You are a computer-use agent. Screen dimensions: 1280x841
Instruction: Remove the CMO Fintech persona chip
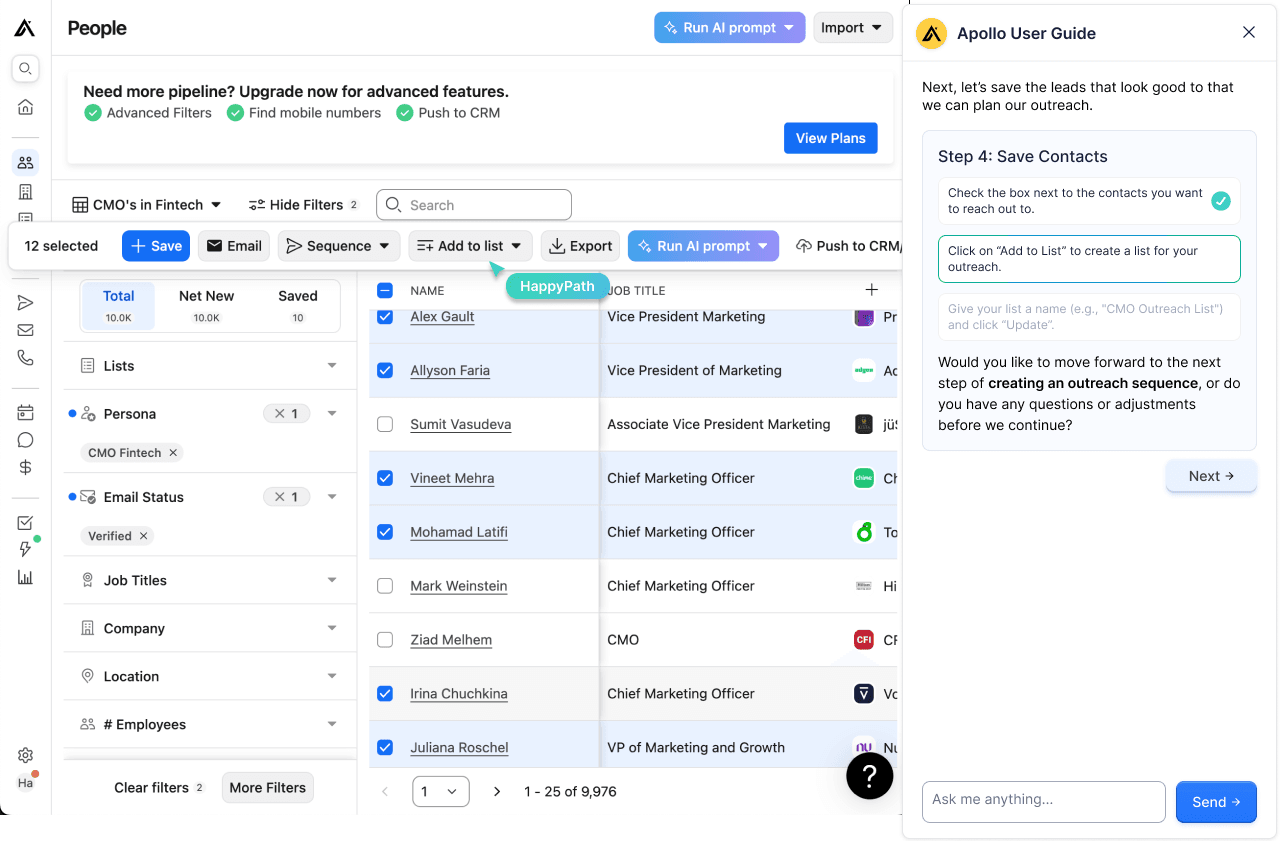tap(173, 453)
